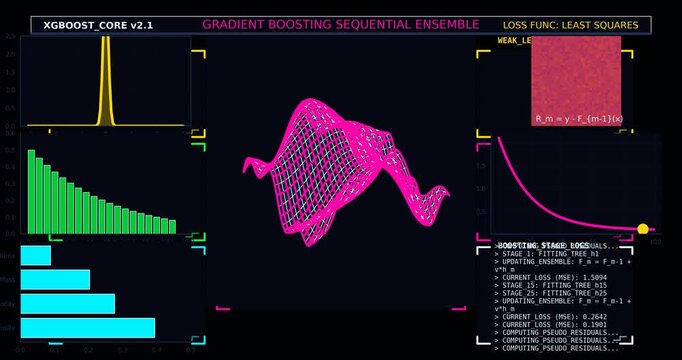Click the 0.4 tick on cyan chart axis
This screenshot has width=682, height=360.
[156, 349]
